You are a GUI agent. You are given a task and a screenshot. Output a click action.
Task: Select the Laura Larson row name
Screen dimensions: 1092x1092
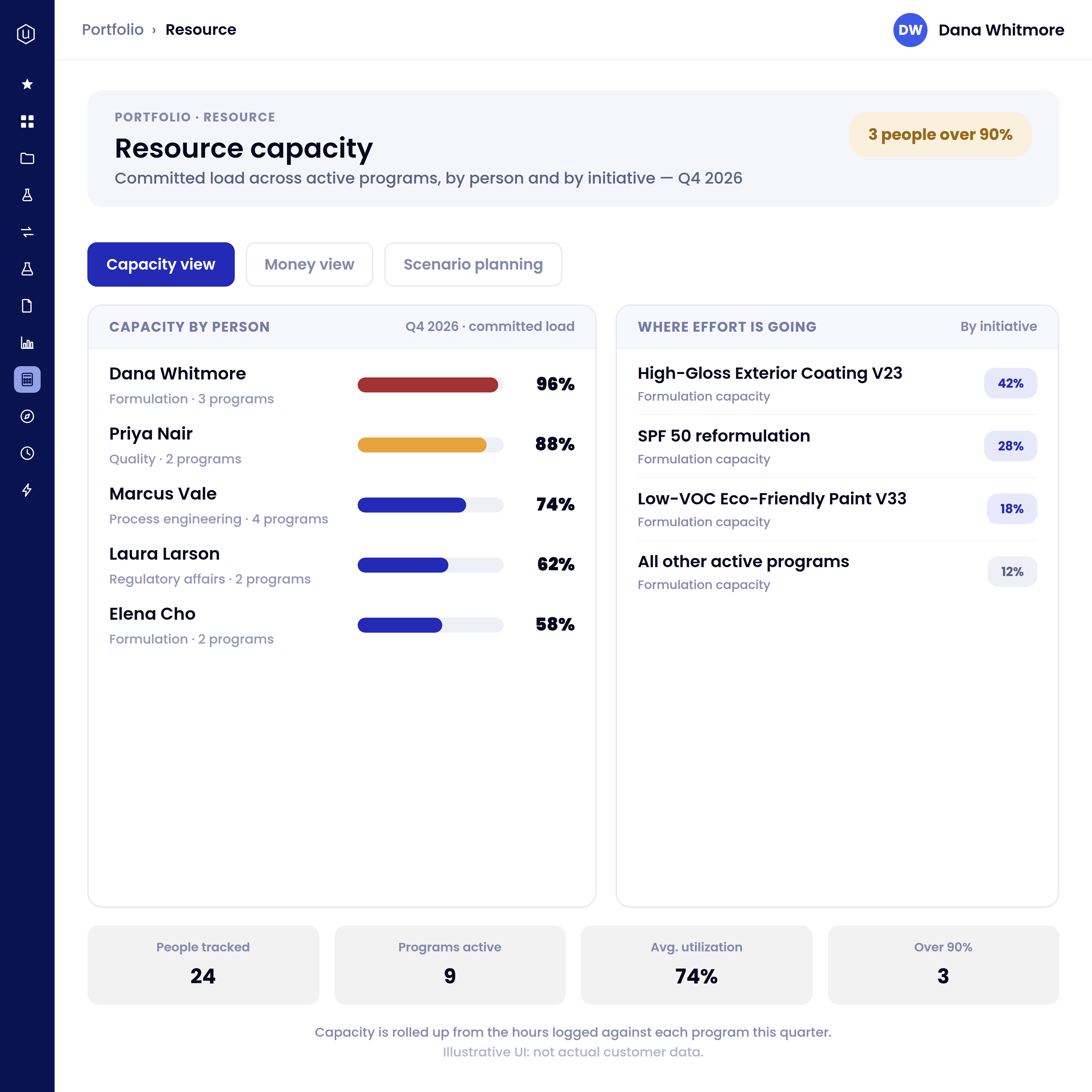pyautogui.click(x=164, y=554)
